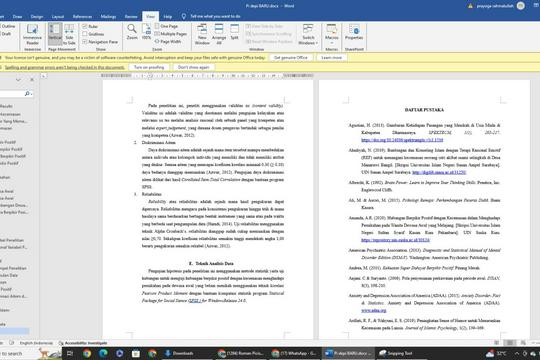Click Don't show again button

pos(194,67)
